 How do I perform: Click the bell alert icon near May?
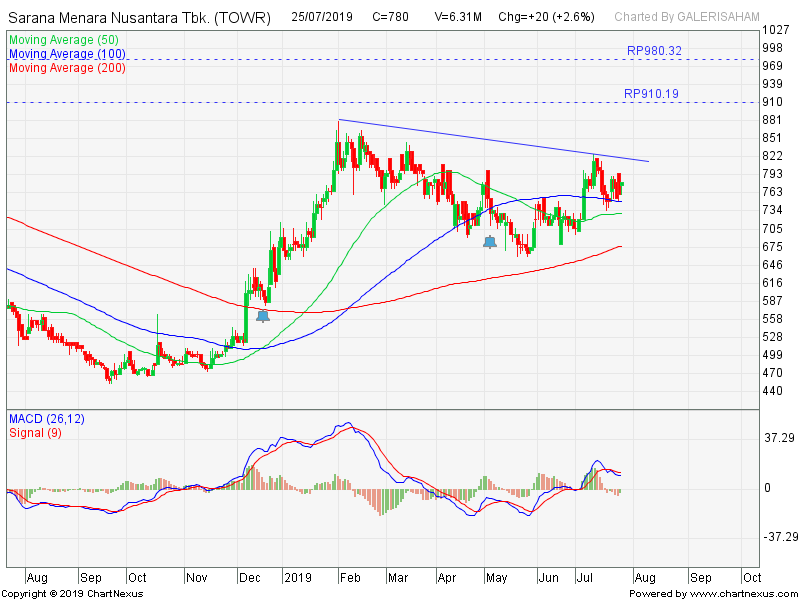click(490, 242)
